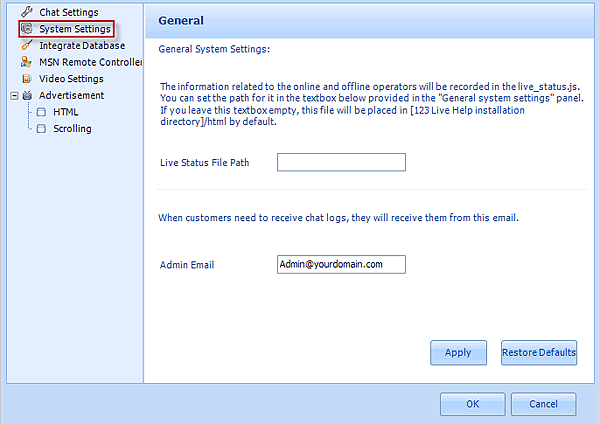Click the Chat Settings wrench icon

(27, 12)
